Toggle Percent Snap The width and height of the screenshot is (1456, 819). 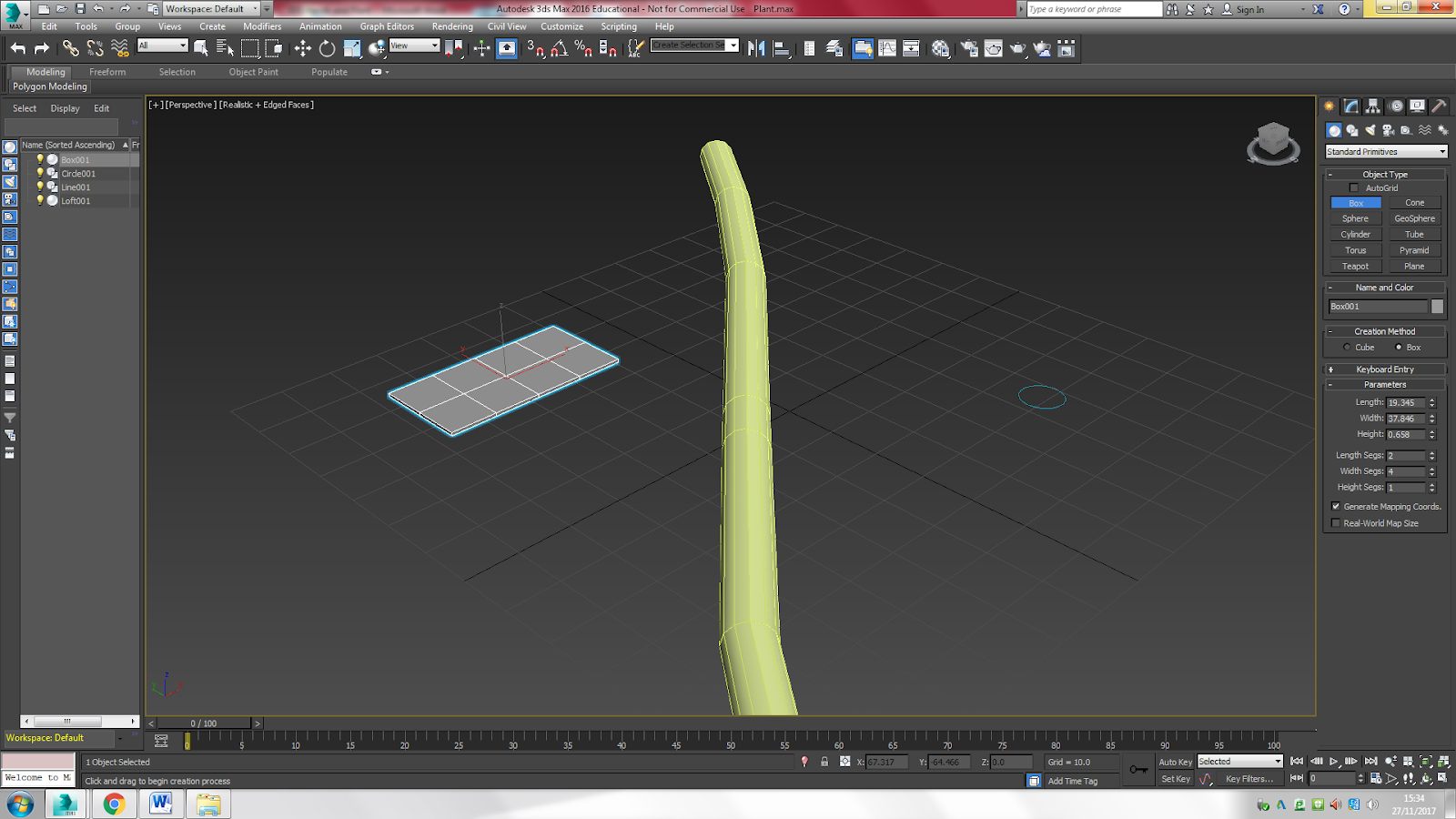click(583, 48)
